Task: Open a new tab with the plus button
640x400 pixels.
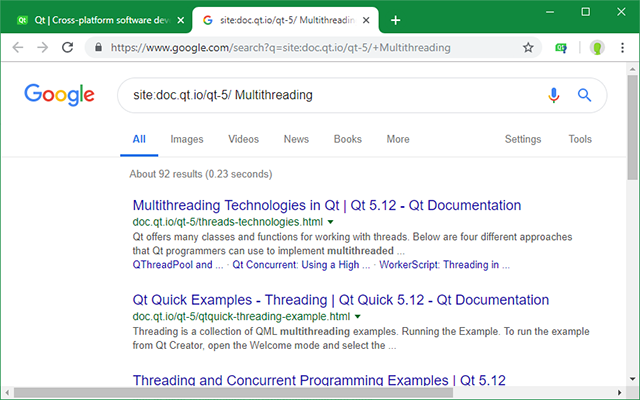Action: tap(395, 20)
